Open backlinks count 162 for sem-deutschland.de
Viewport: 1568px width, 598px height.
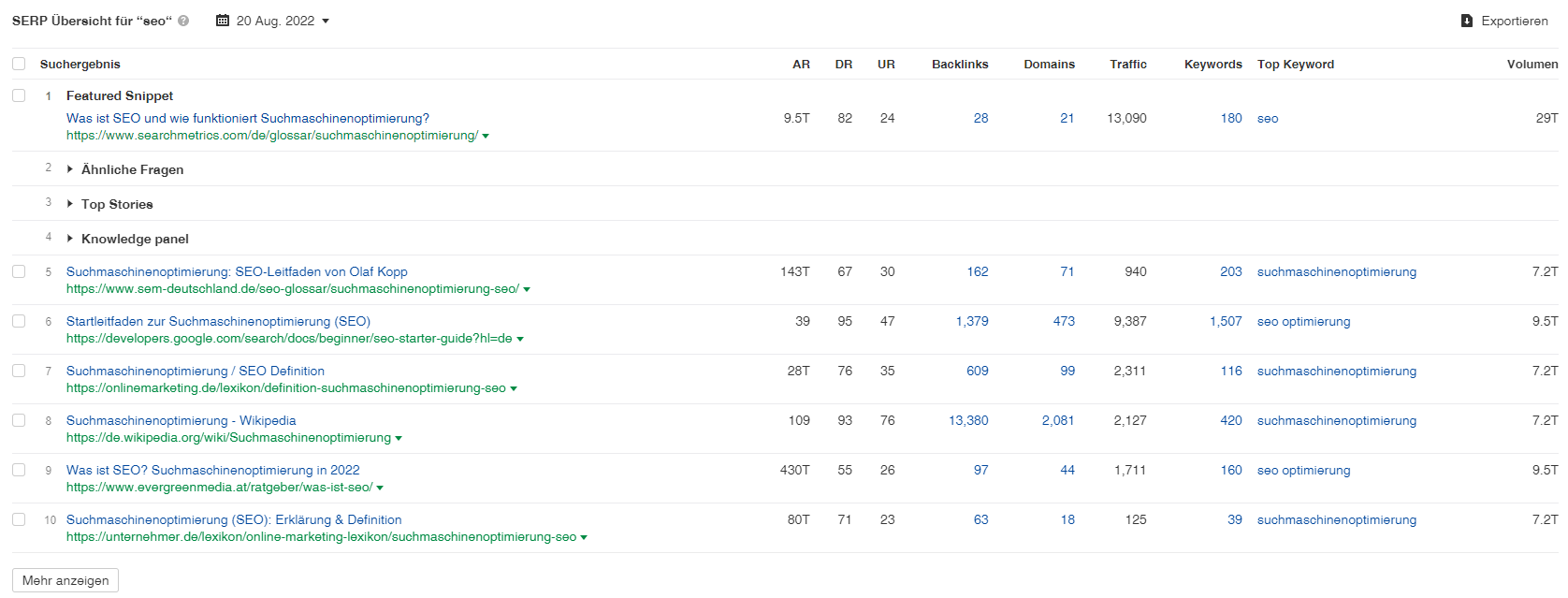978,271
